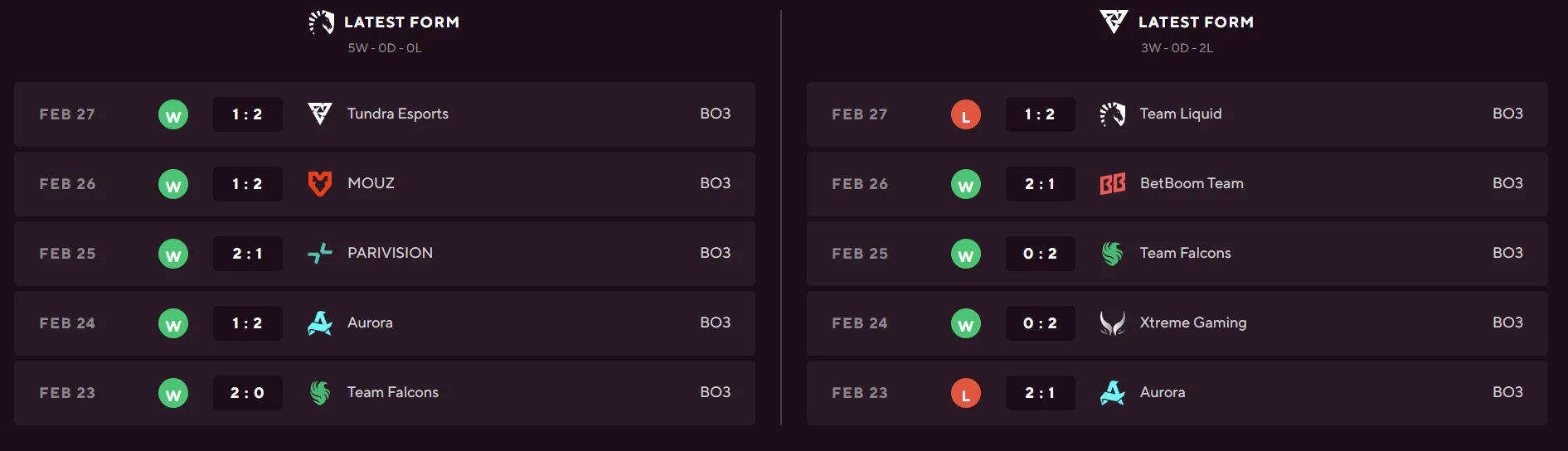Click the 2:1 score against BetBoom Team

(1040, 184)
